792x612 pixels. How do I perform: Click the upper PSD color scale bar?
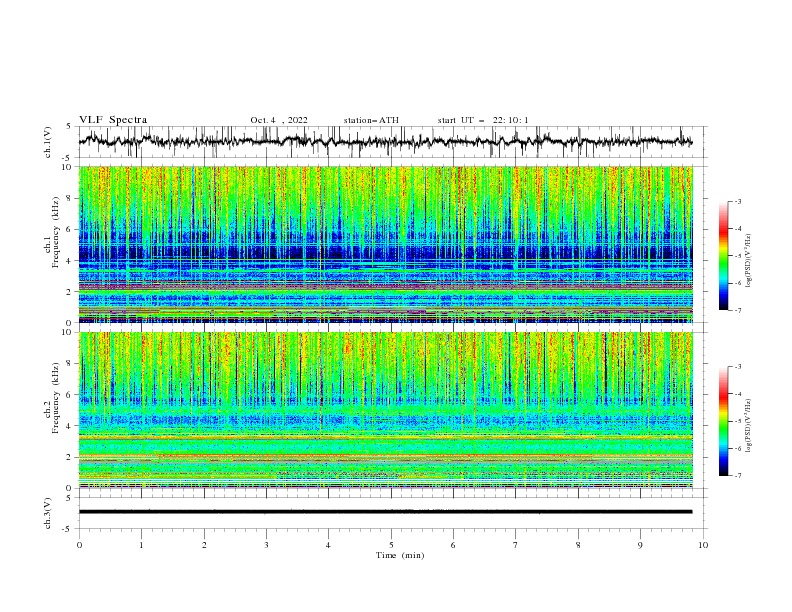(723, 256)
